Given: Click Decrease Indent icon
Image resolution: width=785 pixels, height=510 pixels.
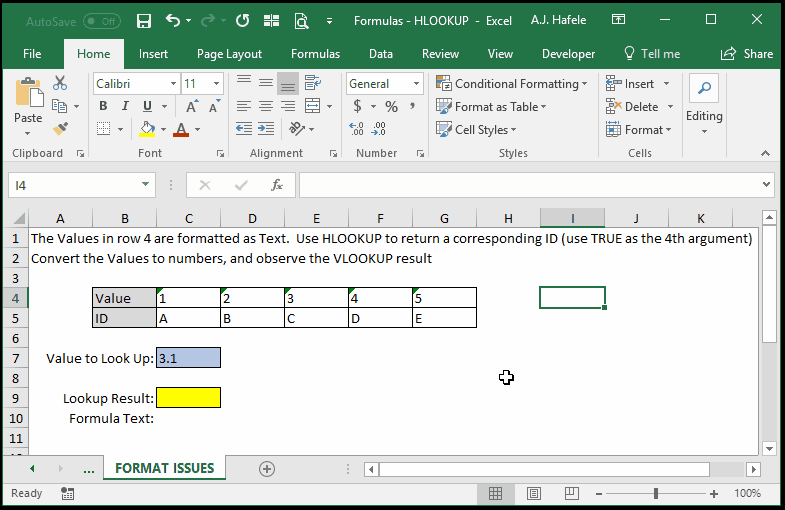Looking at the screenshot, I should coord(244,129).
